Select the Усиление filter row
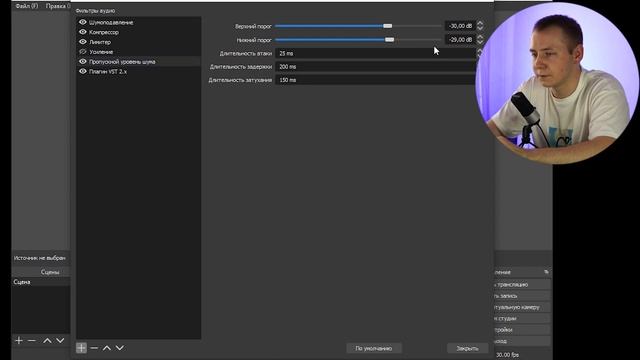 (x=138, y=52)
